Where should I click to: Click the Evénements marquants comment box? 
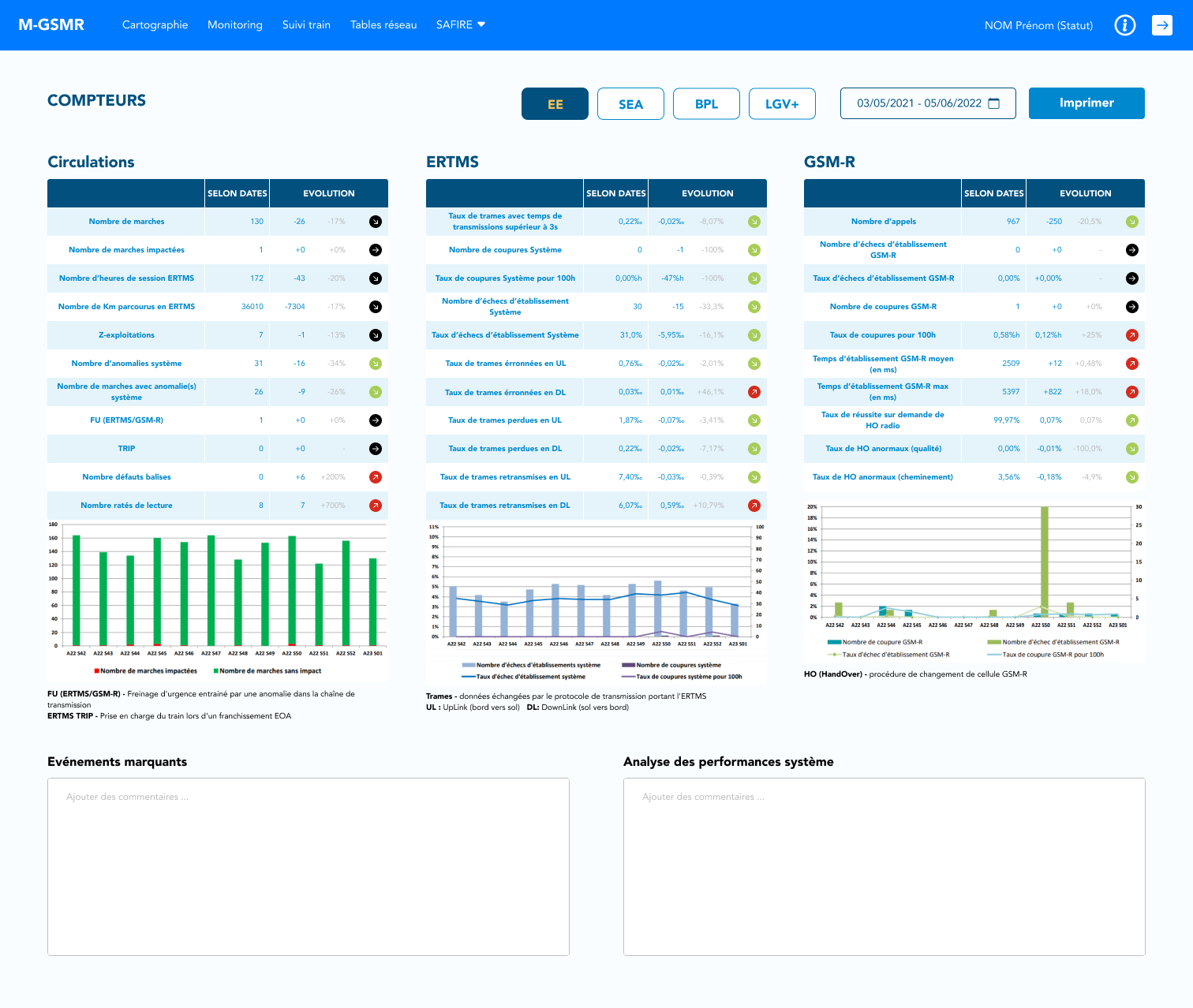pyautogui.click(x=309, y=867)
